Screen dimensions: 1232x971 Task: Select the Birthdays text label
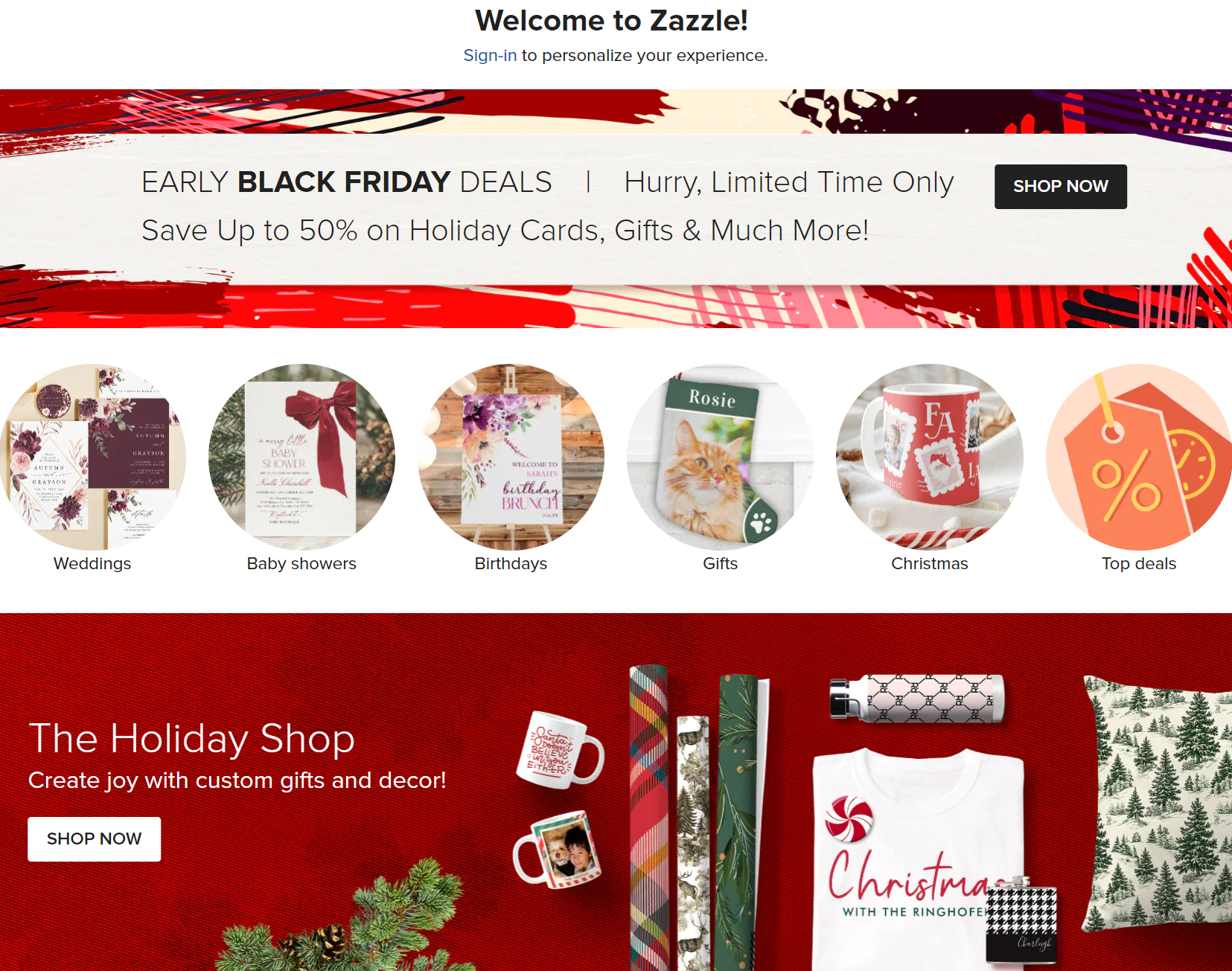[511, 563]
